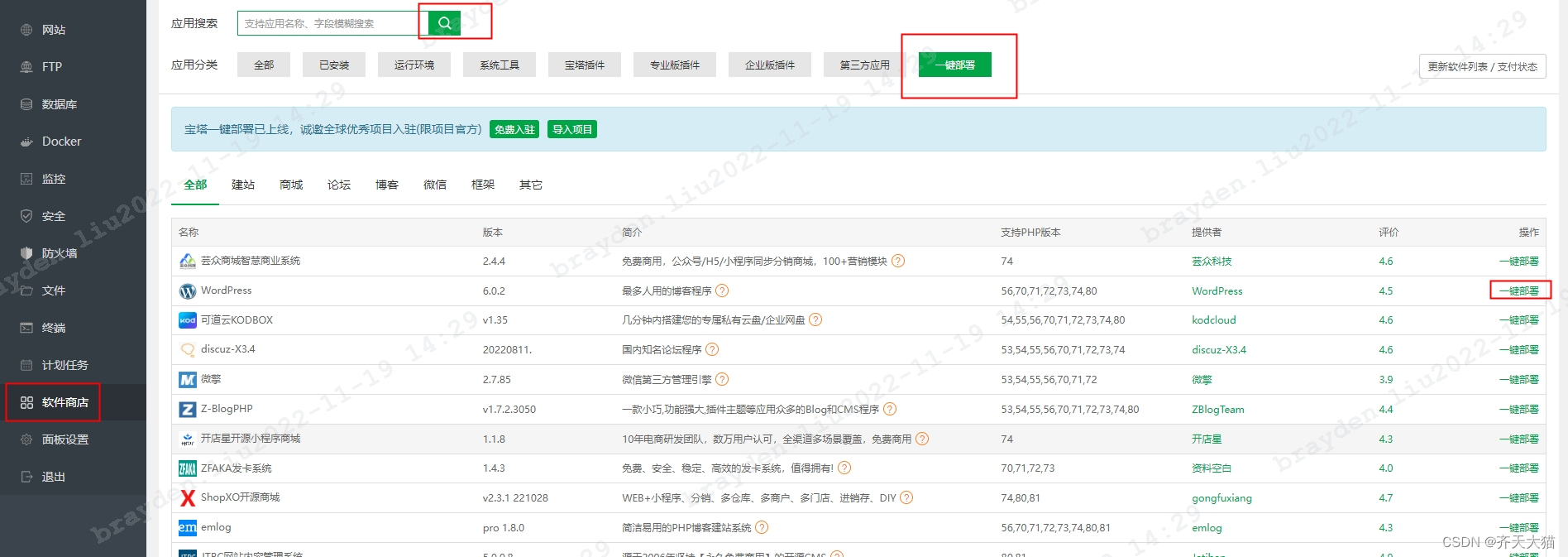Click the 微擎 logo icon

tap(188, 380)
